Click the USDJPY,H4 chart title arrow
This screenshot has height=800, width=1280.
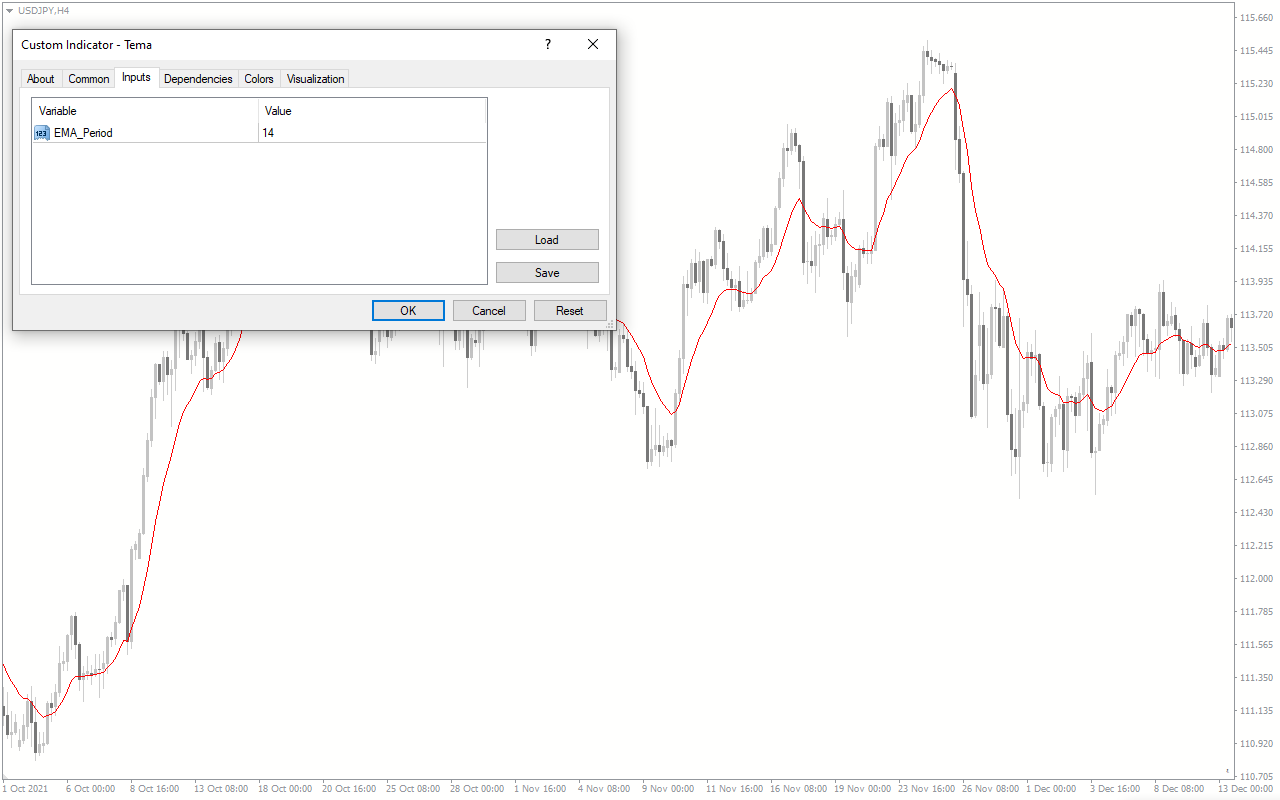tap(9, 10)
